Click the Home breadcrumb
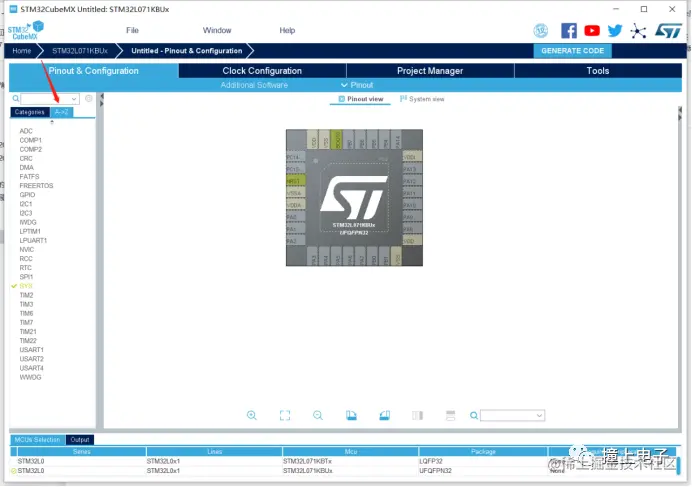Viewport: 692px width, 487px height. (x=22, y=51)
